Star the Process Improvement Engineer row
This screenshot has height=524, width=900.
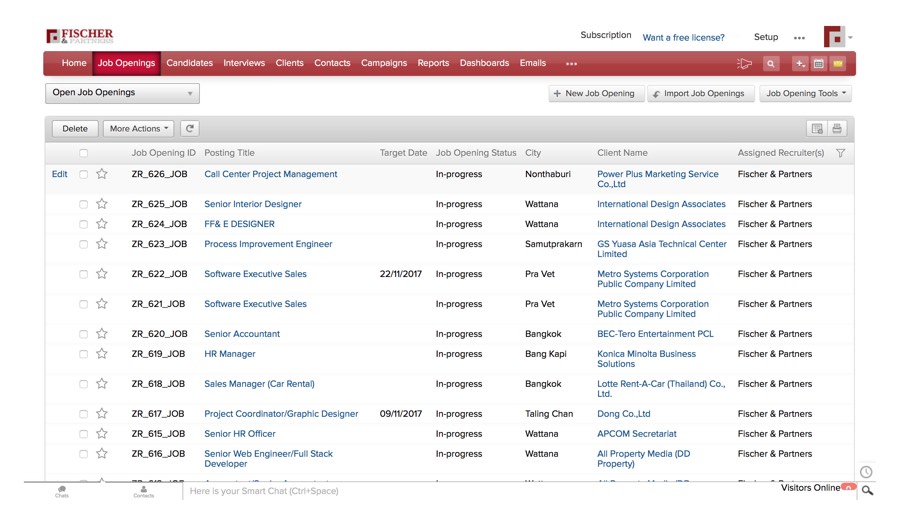(102, 244)
